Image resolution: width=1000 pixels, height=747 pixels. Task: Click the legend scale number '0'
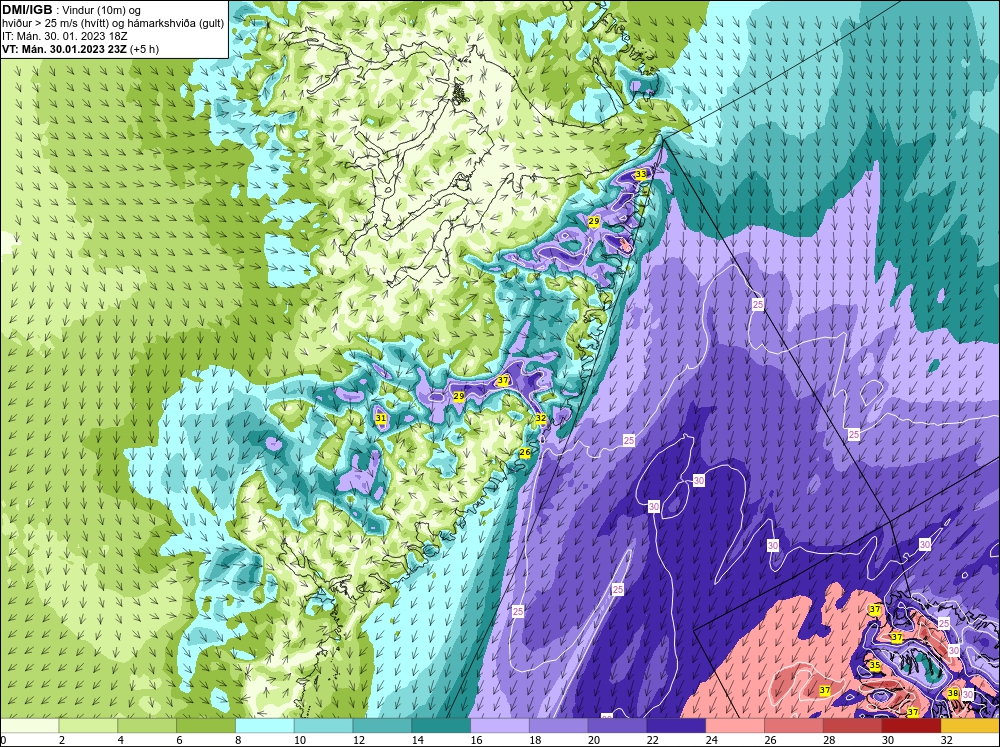(x=3, y=740)
